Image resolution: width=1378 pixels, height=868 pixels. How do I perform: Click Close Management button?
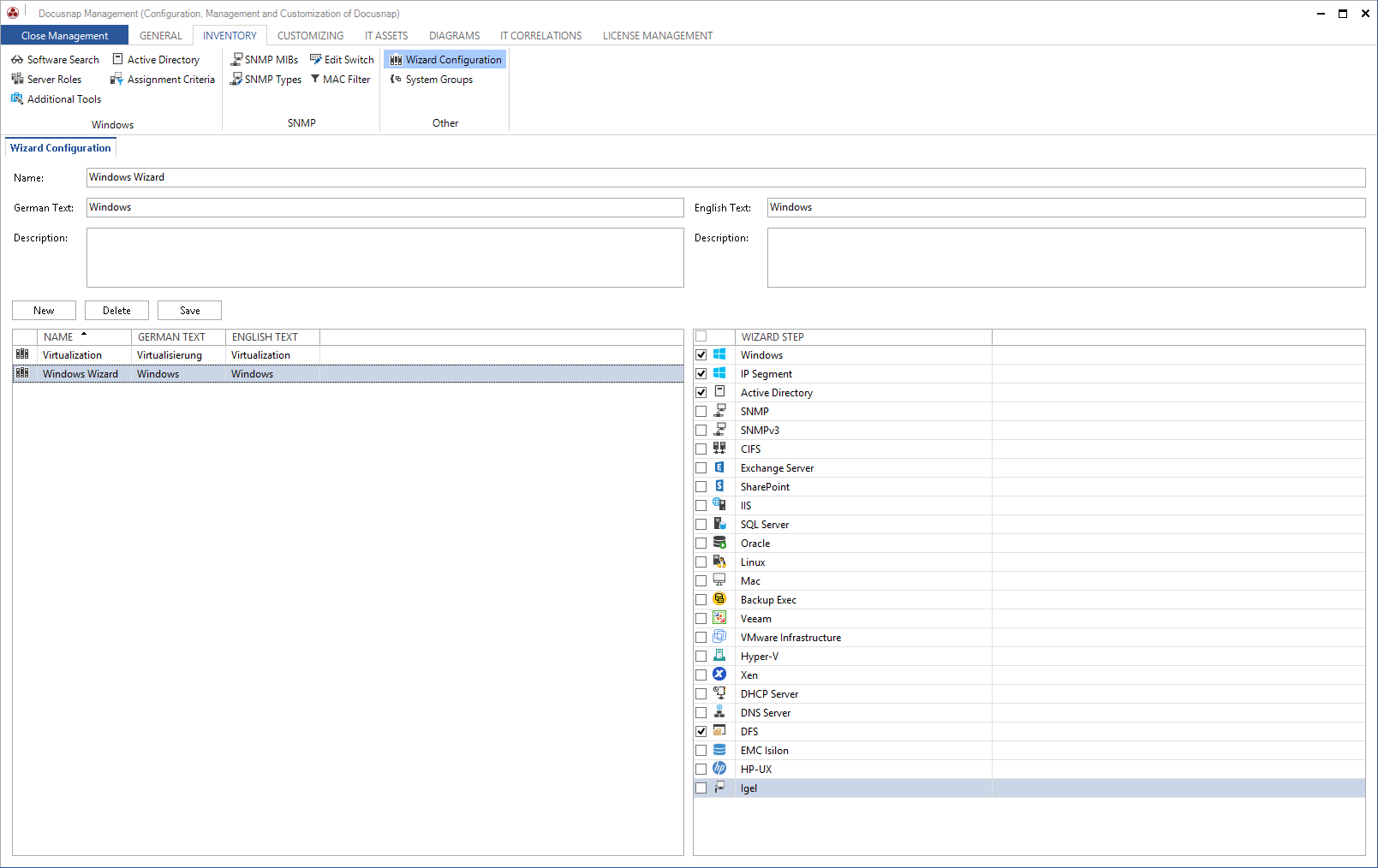tap(64, 35)
